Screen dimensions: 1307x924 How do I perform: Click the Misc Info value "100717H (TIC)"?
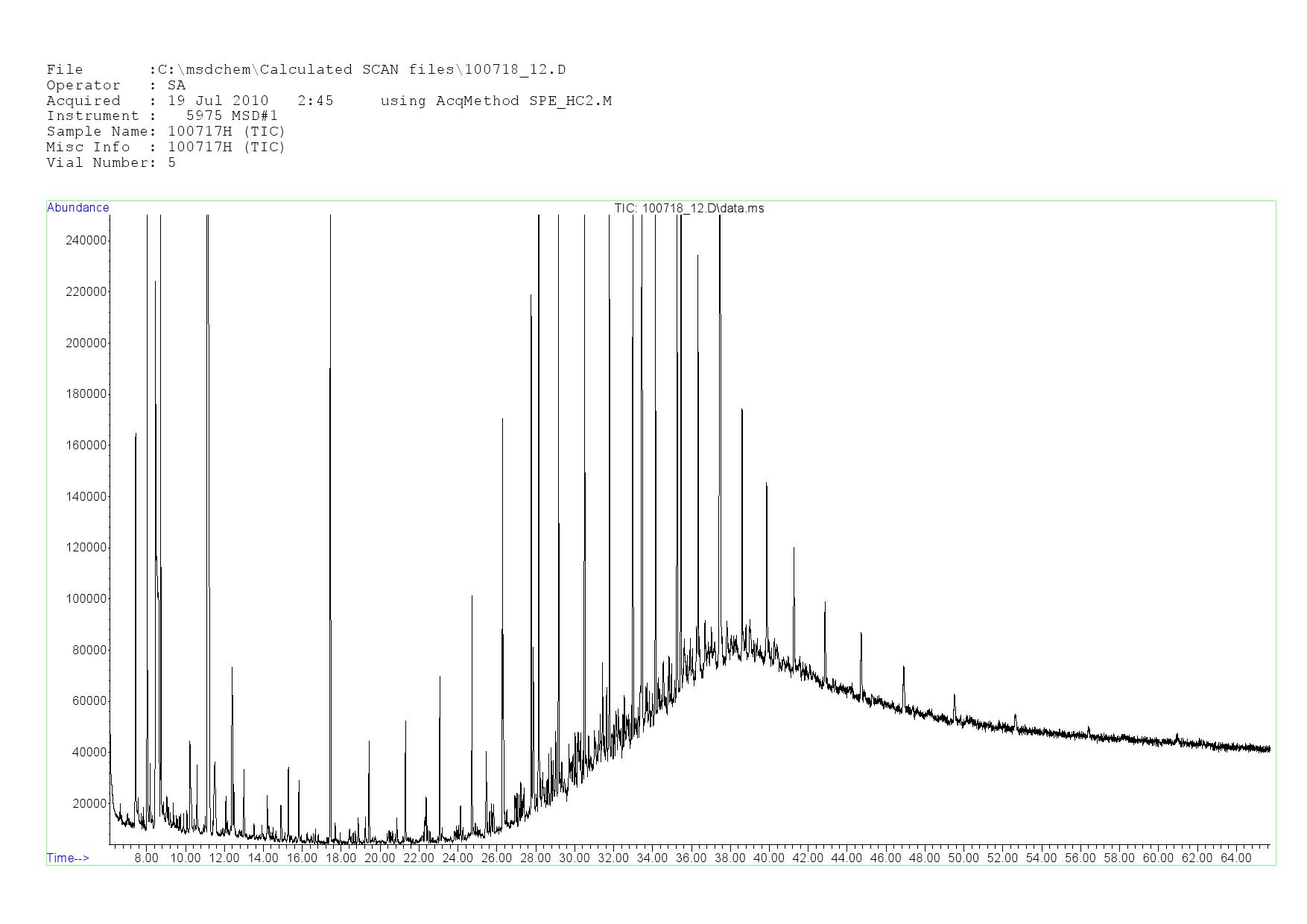pos(227,148)
